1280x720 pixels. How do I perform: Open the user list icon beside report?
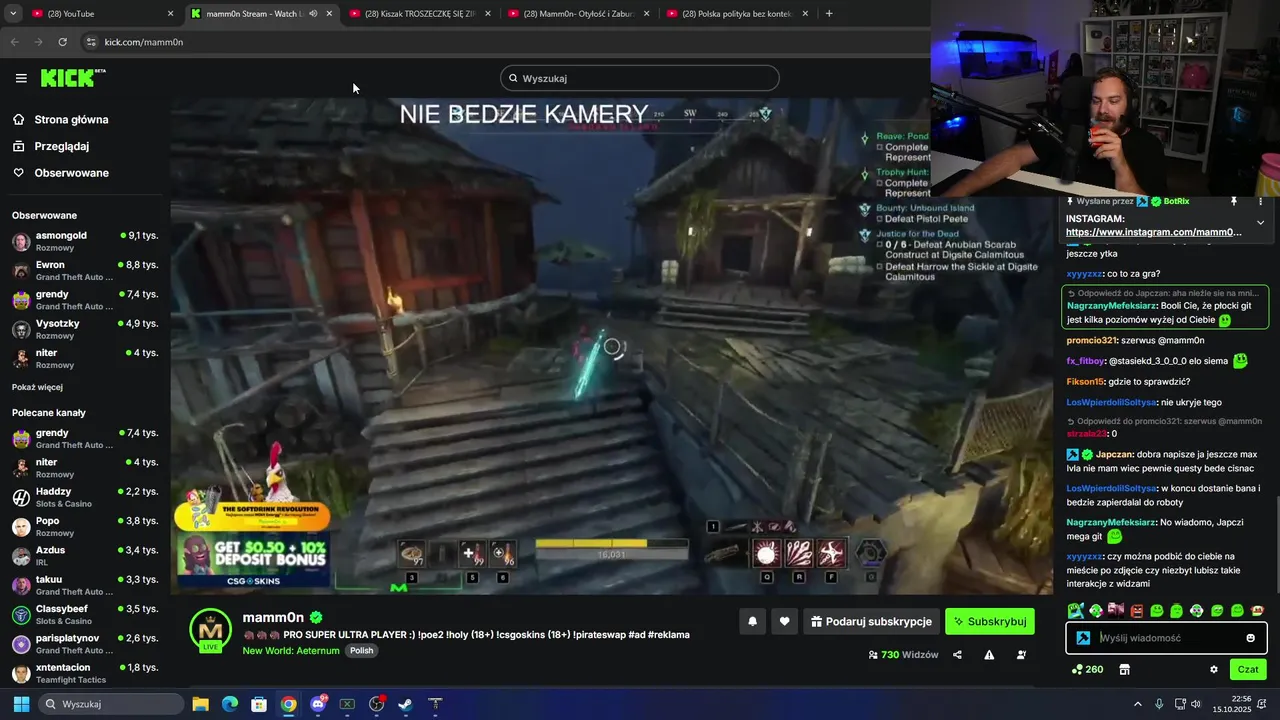(1021, 655)
